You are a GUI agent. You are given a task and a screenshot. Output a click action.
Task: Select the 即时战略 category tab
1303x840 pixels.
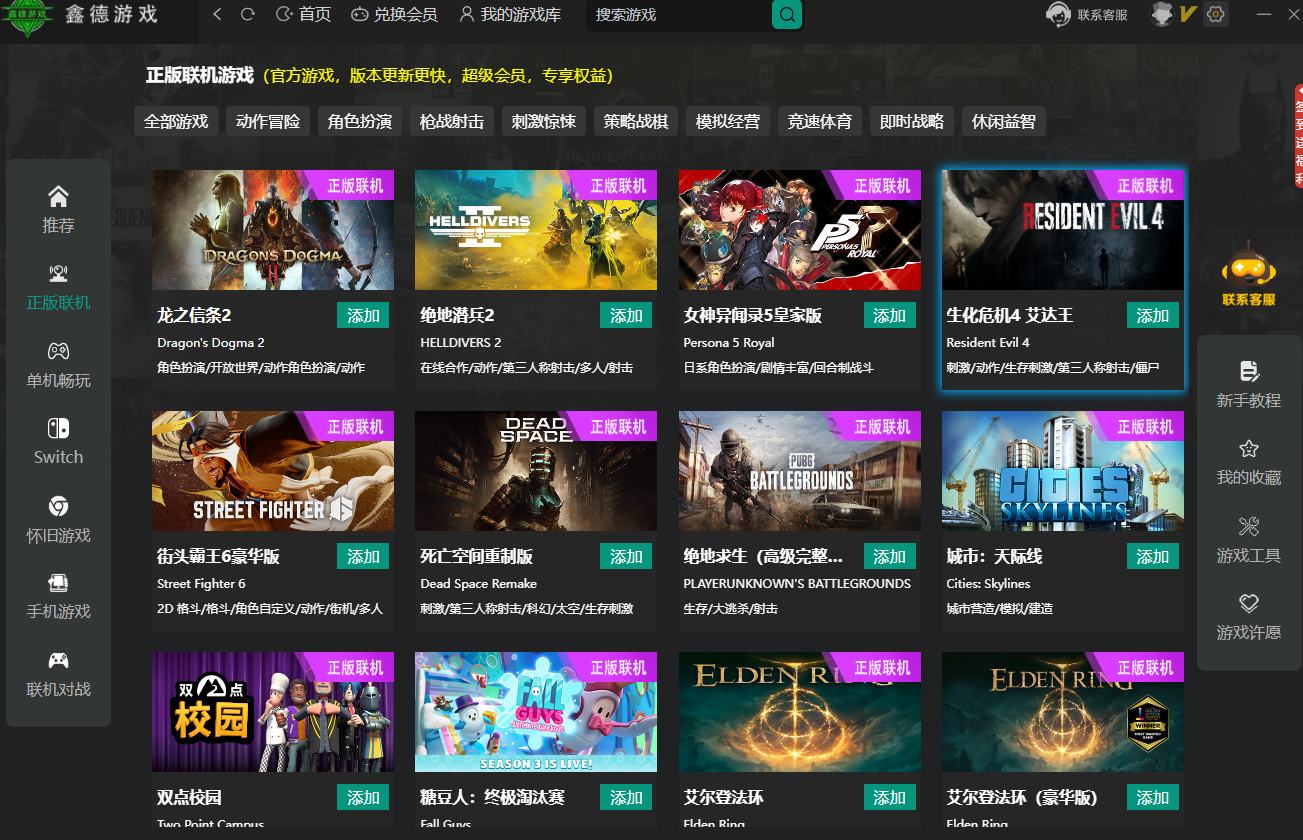coord(912,121)
